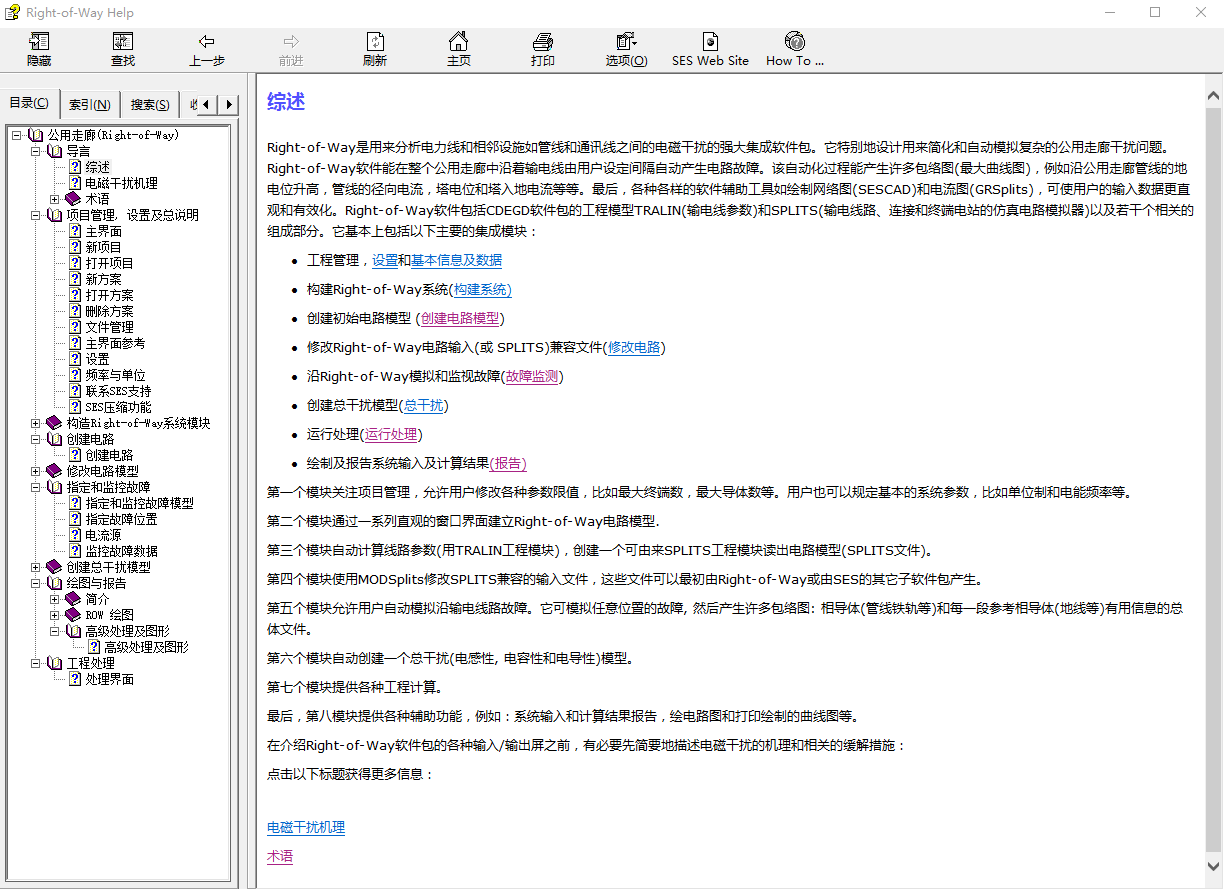Open the 打开方案 tree topic
This screenshot has width=1224, height=889.
coord(109,295)
